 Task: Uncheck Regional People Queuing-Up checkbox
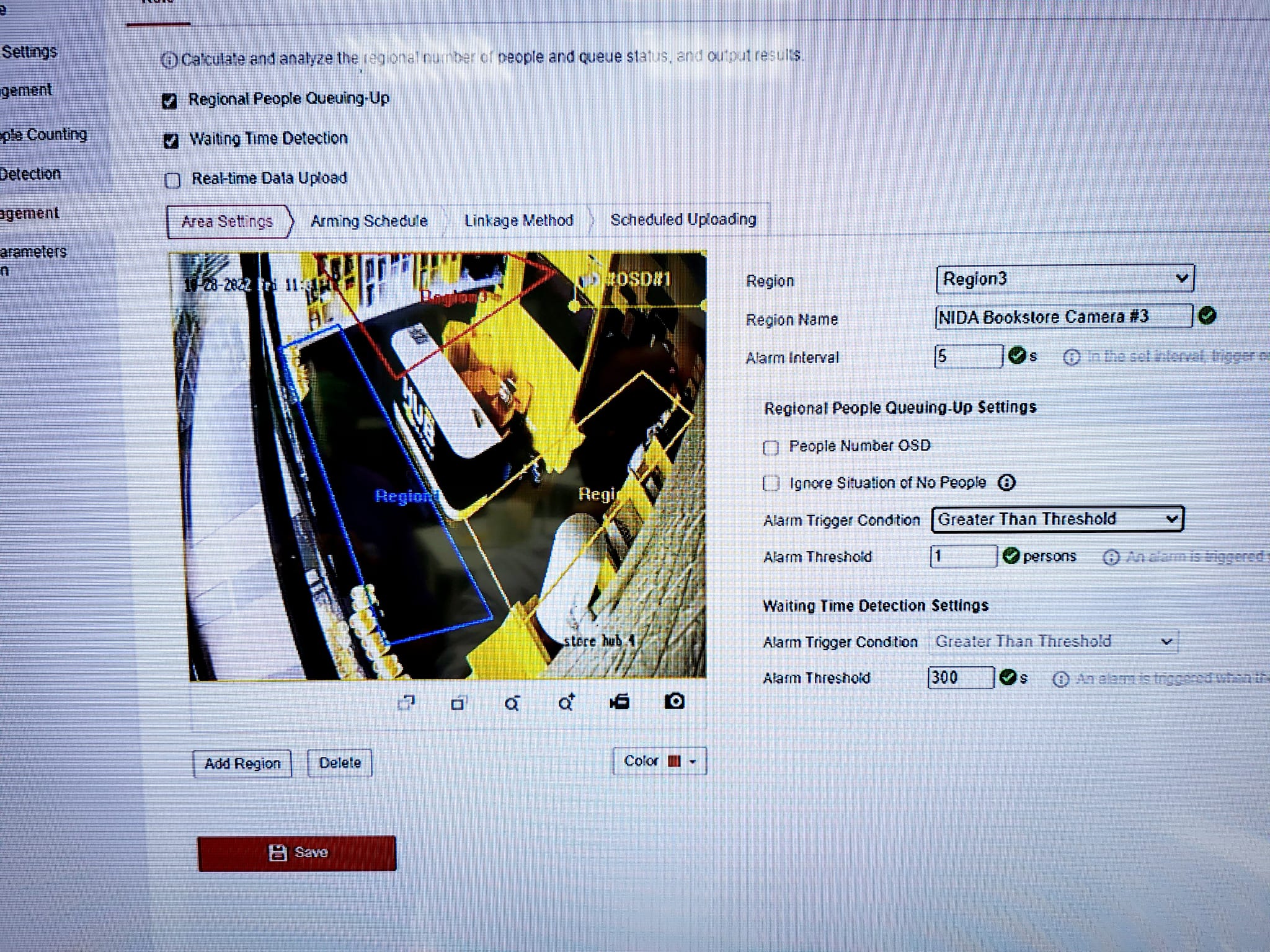169,101
